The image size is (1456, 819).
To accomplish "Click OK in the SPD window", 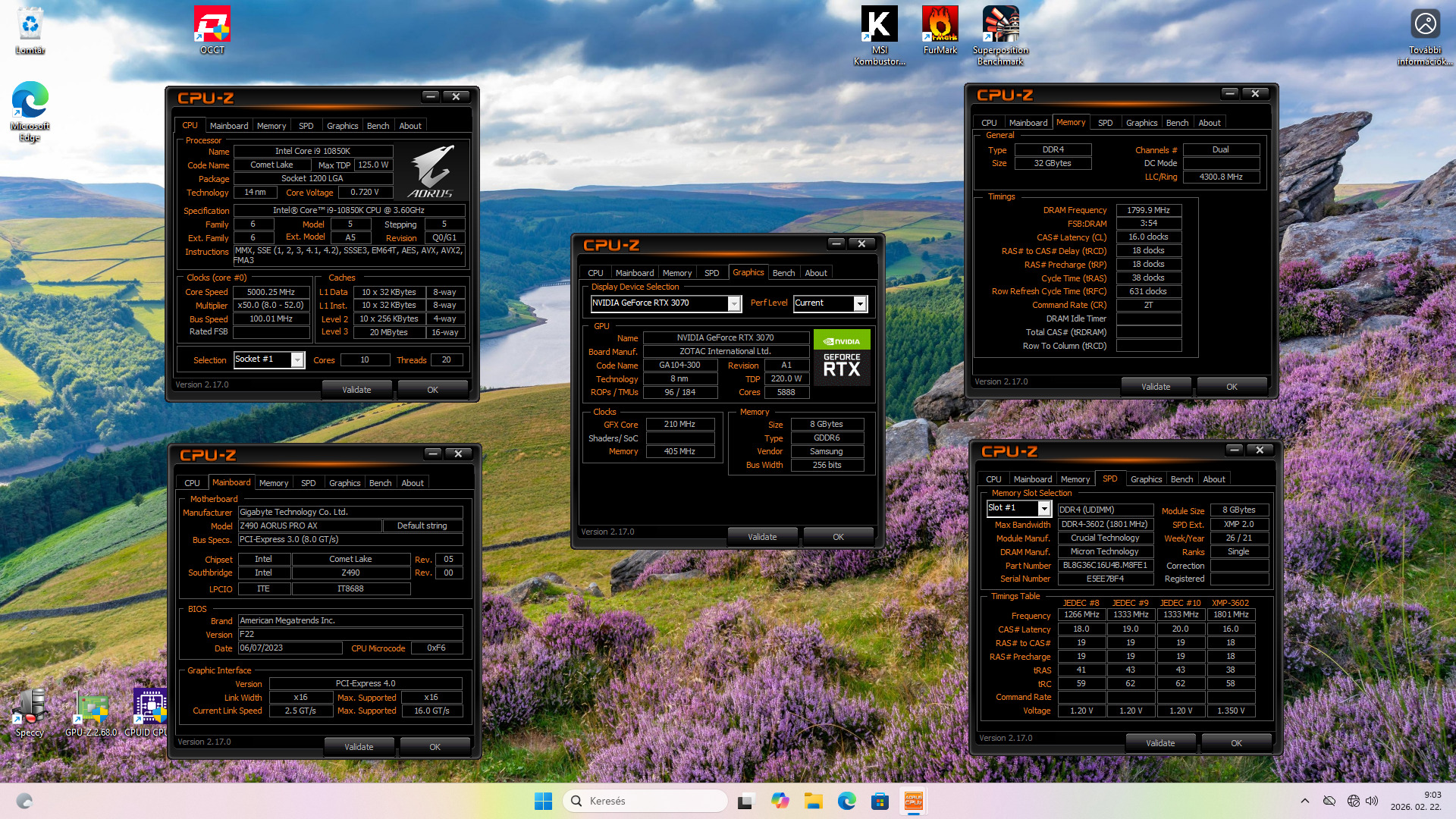I will 1235,743.
